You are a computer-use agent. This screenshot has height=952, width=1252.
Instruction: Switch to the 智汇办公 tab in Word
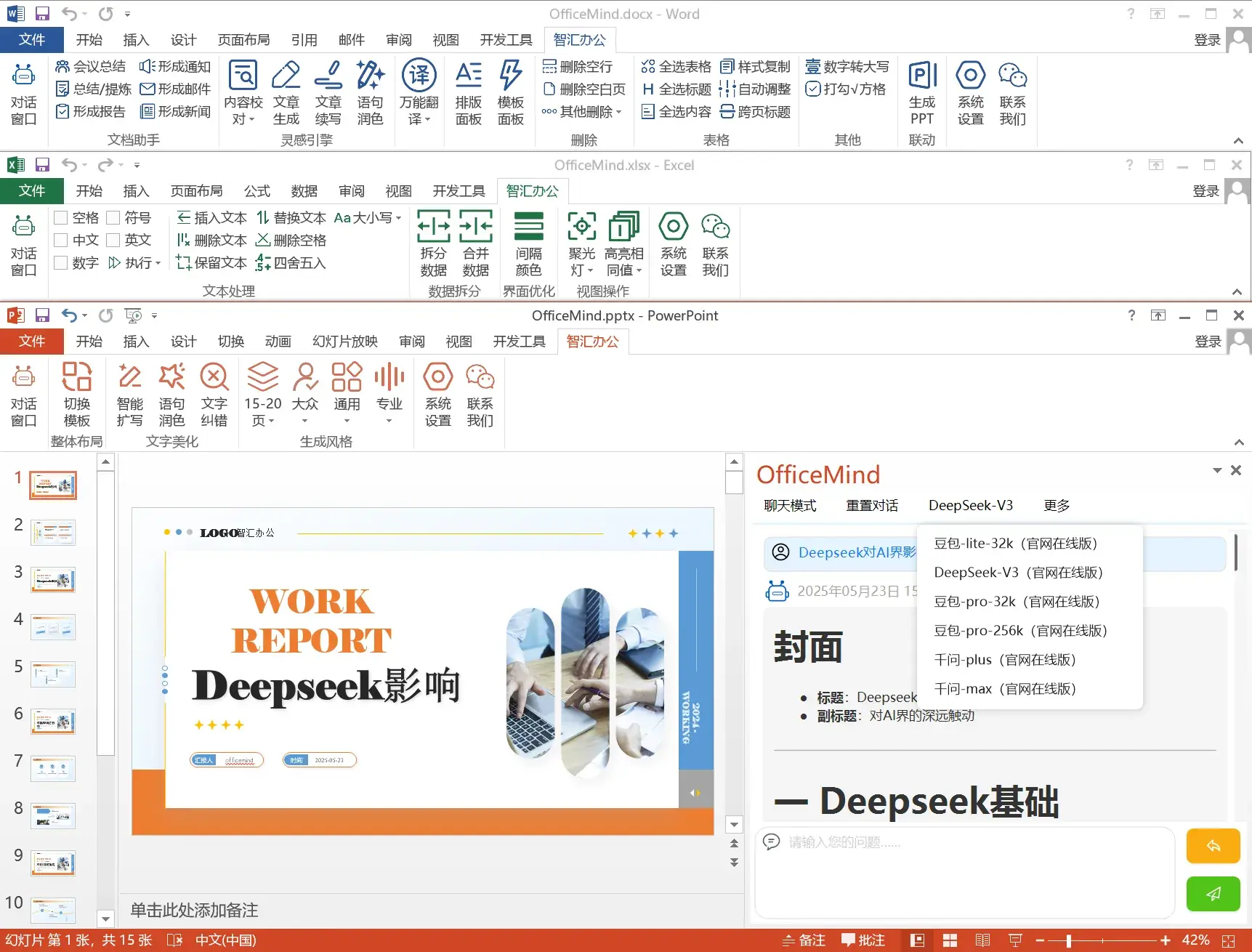pyautogui.click(x=579, y=40)
